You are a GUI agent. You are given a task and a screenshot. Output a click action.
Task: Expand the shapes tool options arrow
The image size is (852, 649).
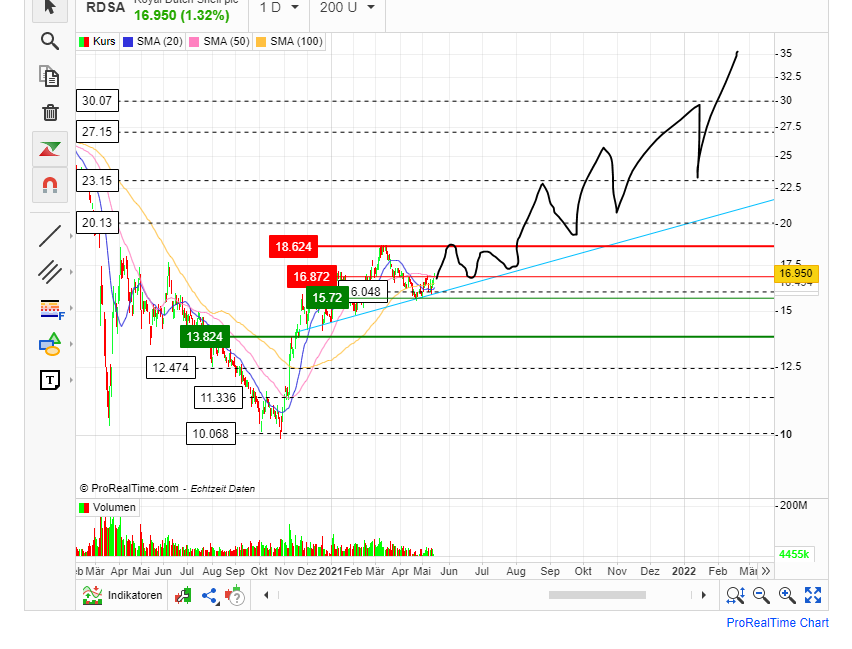(x=71, y=344)
